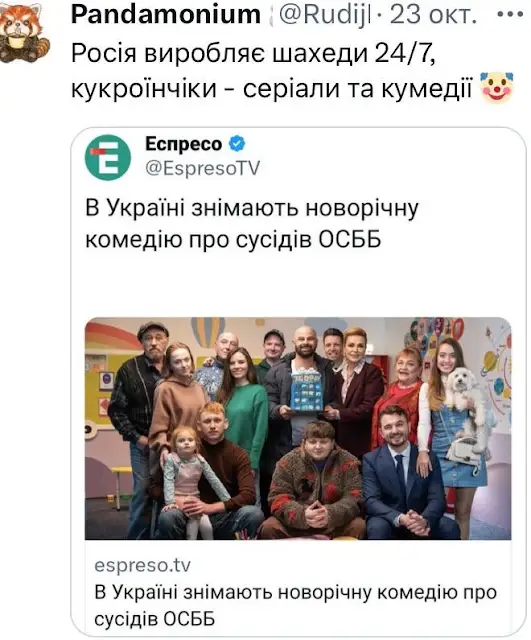Click the Еспресо green E logo avatar
The image size is (531, 640).
pos(108,157)
